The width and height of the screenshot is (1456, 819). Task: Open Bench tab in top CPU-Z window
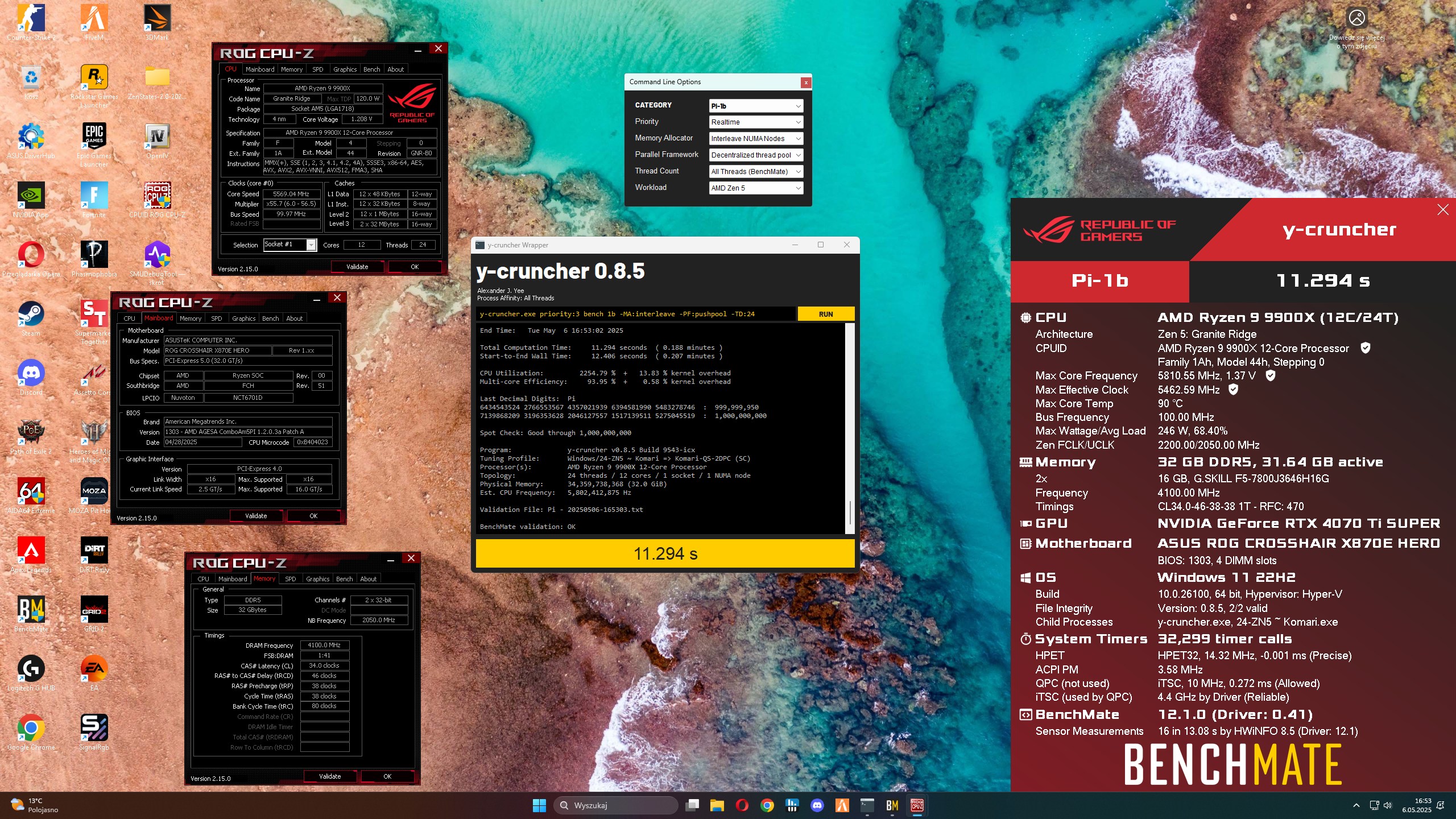372,69
